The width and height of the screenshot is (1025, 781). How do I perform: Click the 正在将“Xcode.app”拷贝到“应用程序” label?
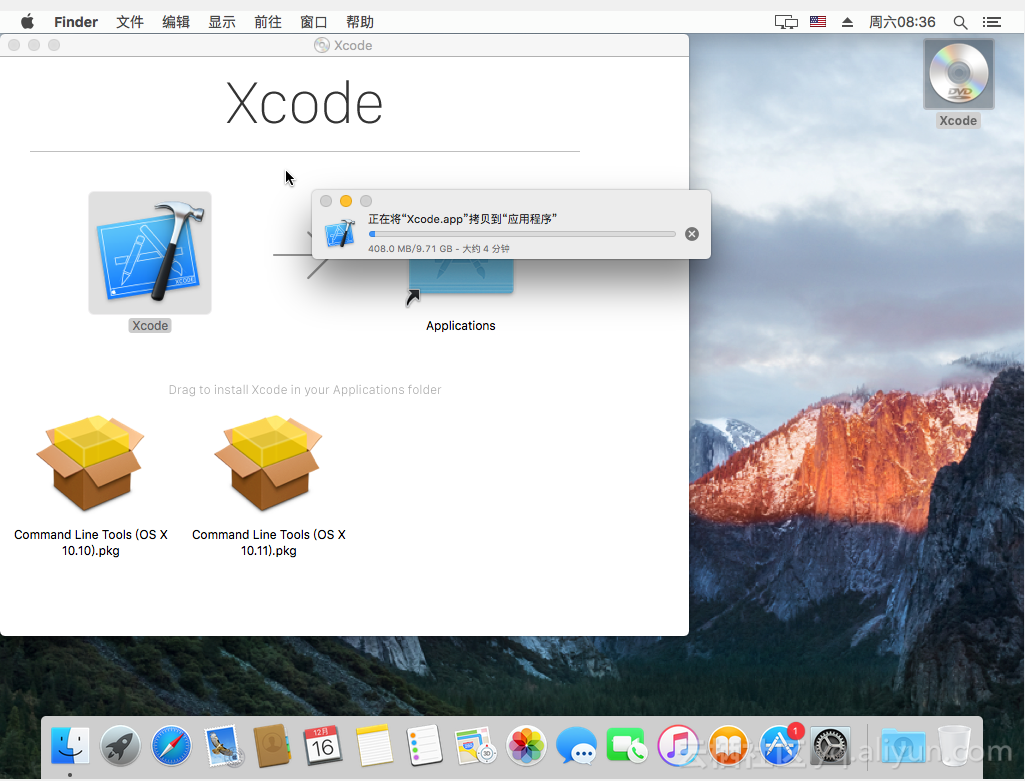462,218
